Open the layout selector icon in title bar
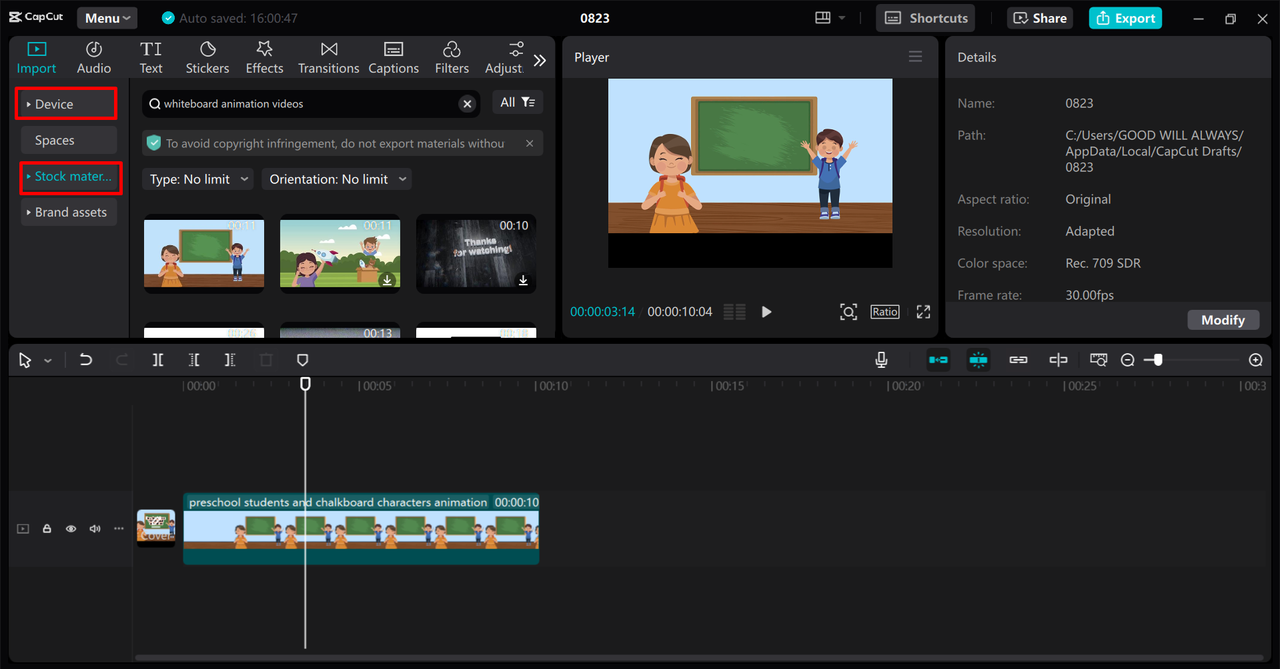This screenshot has width=1280, height=669. coord(823,18)
